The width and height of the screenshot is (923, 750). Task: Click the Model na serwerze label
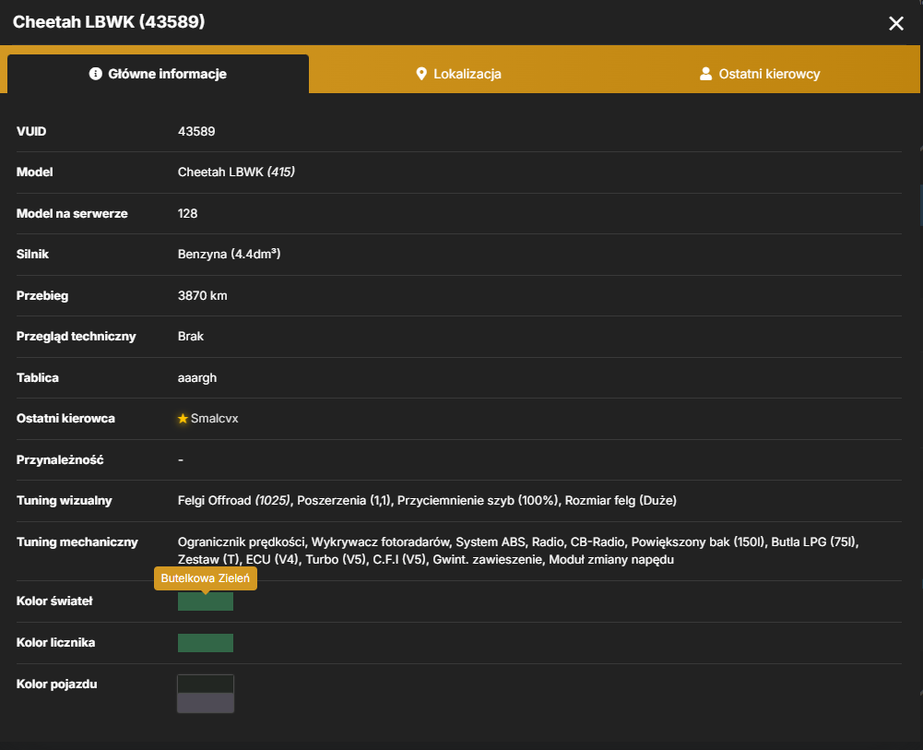pyautogui.click(x=72, y=214)
